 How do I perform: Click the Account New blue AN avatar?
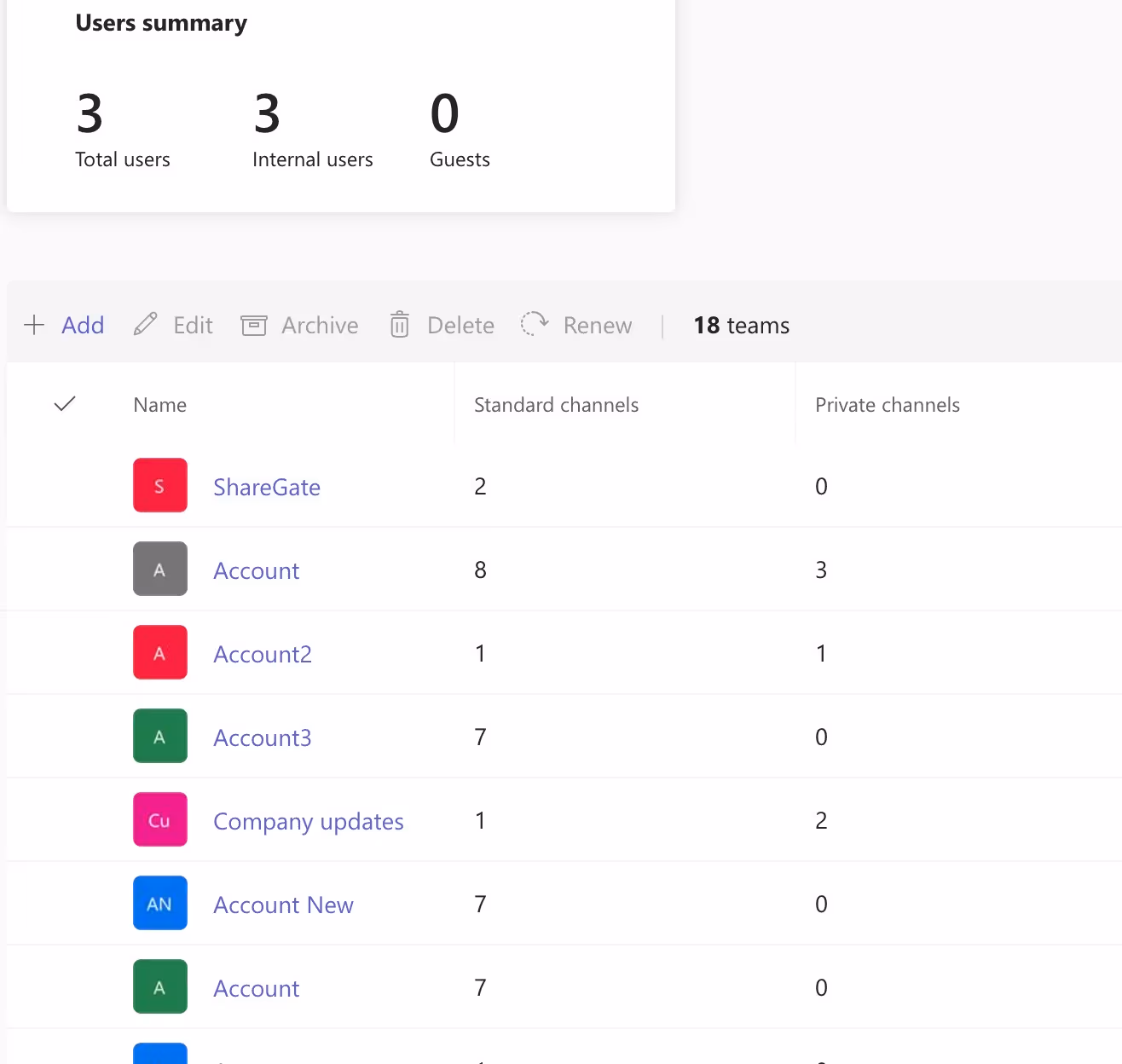pos(160,903)
